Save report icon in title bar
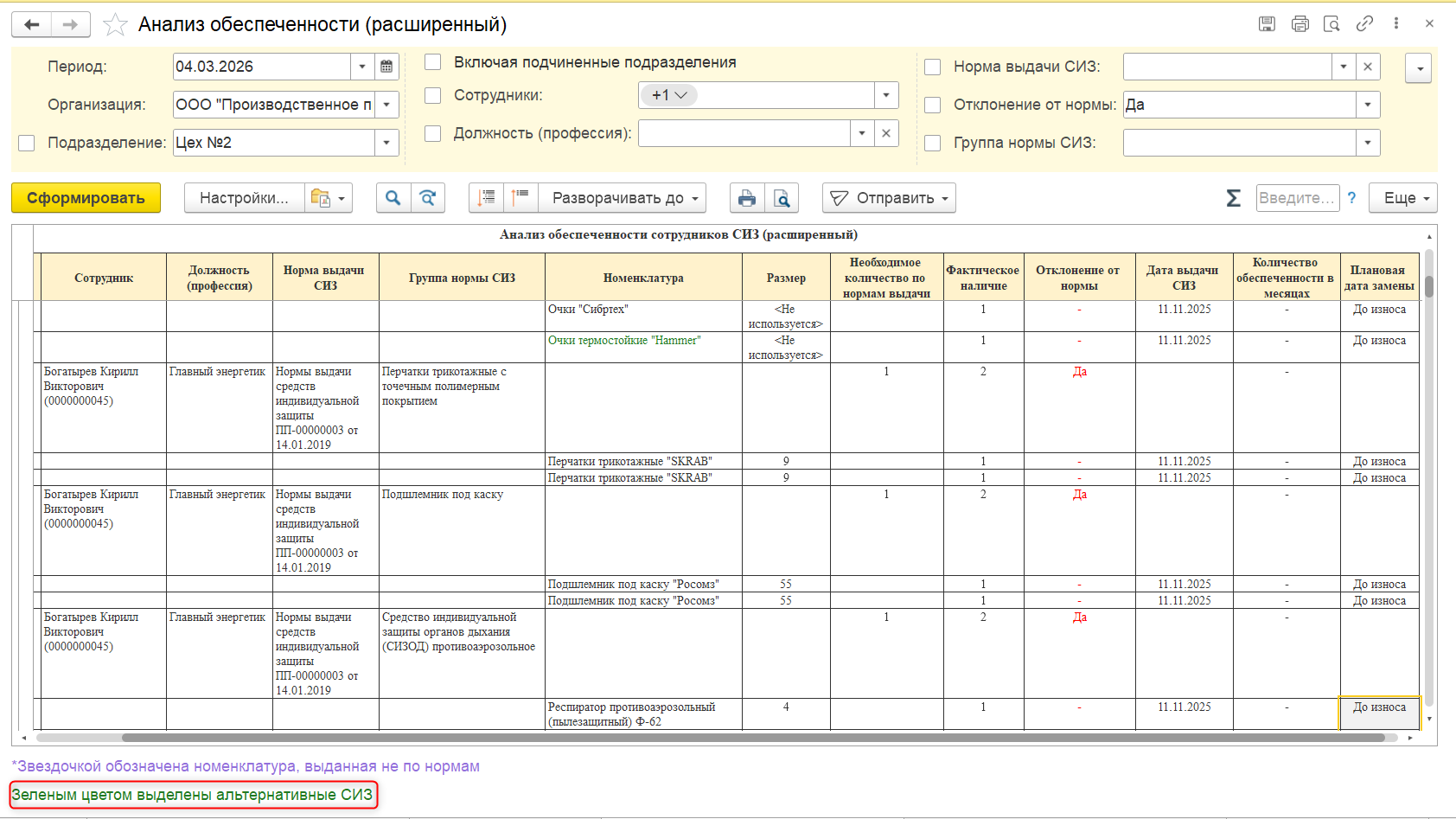 tap(1267, 24)
